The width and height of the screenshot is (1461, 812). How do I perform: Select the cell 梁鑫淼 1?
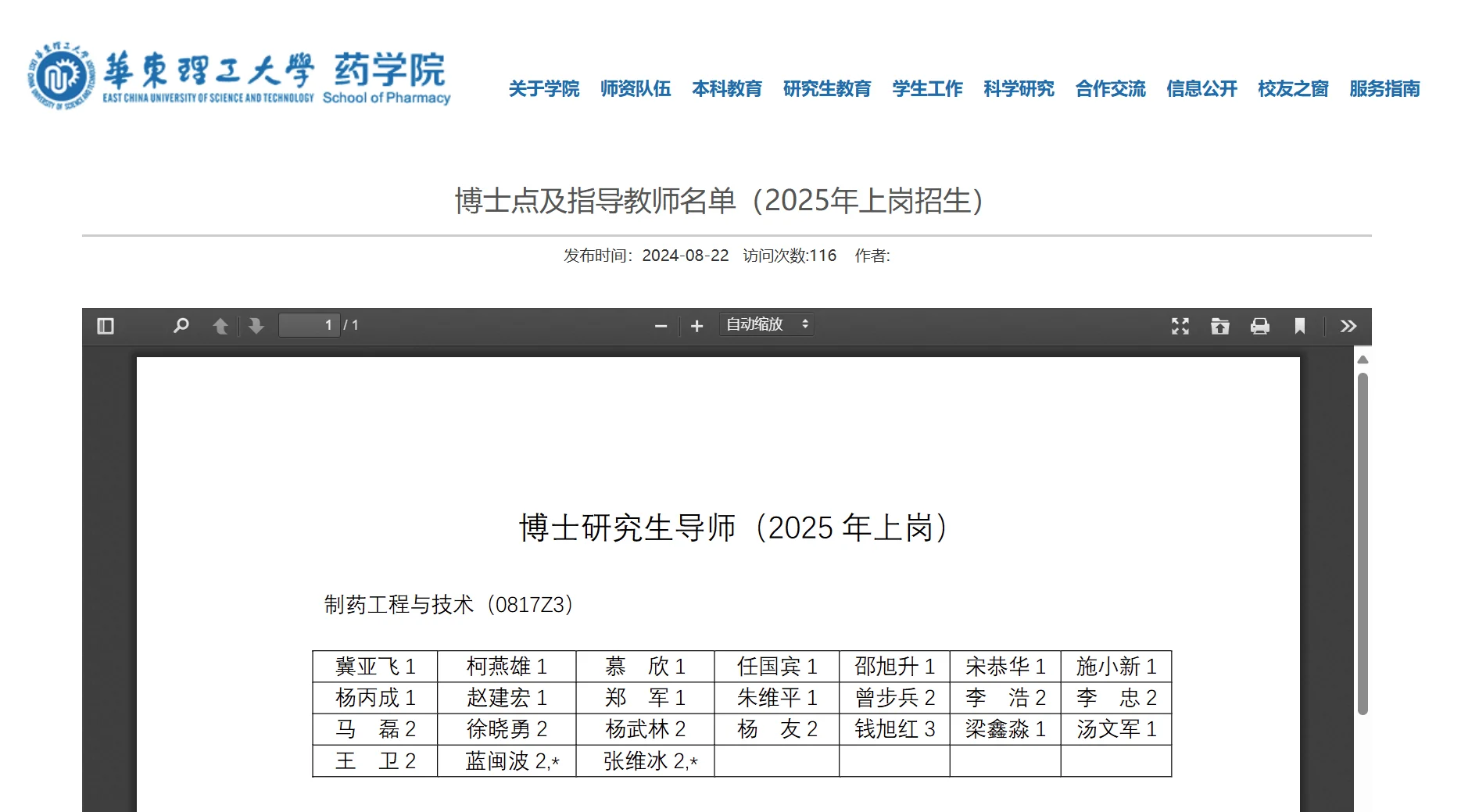(1005, 729)
